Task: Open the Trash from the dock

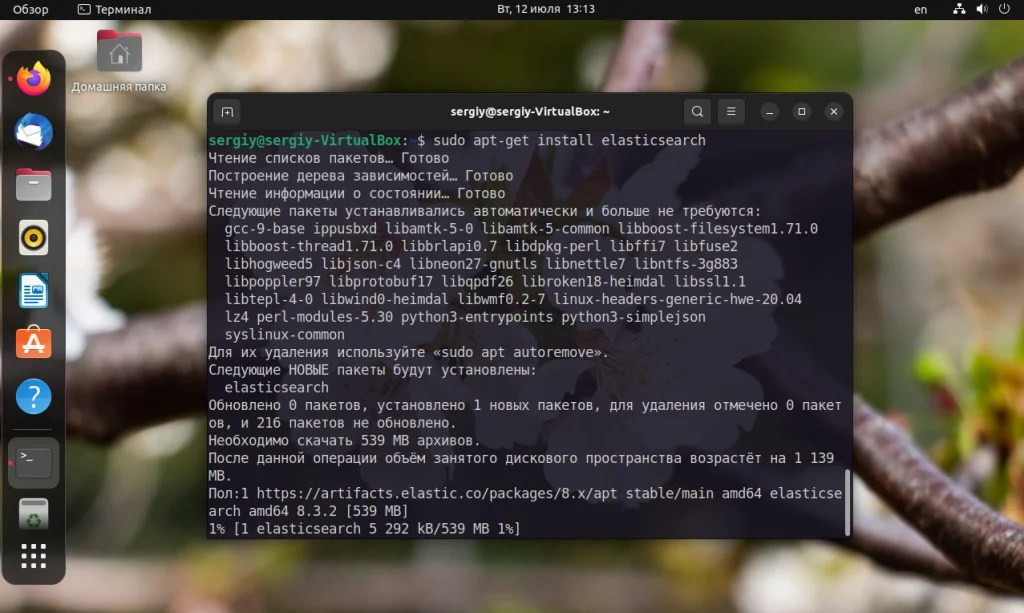Action: click(33, 512)
